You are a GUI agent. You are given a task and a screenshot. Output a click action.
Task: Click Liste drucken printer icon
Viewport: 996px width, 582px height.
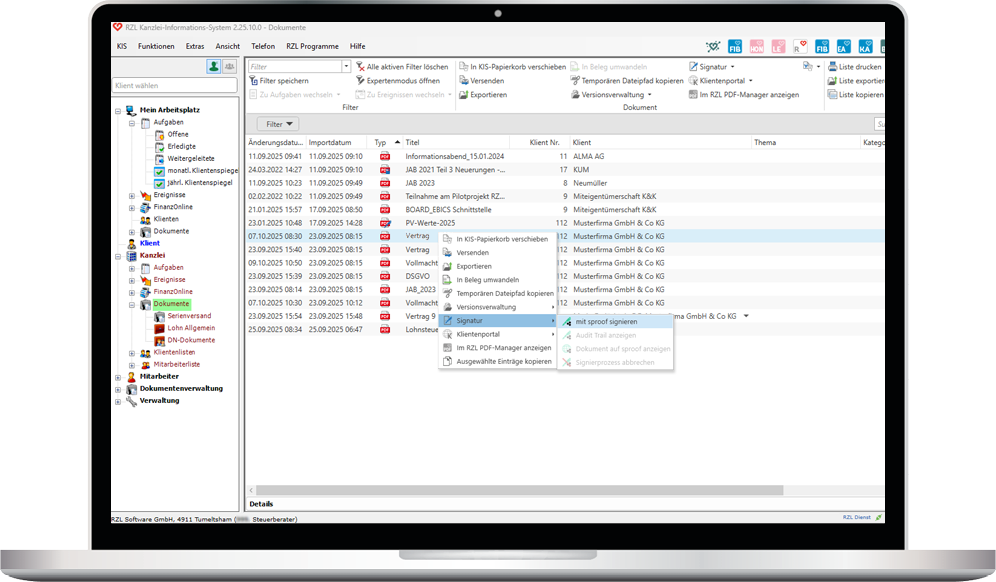point(832,67)
